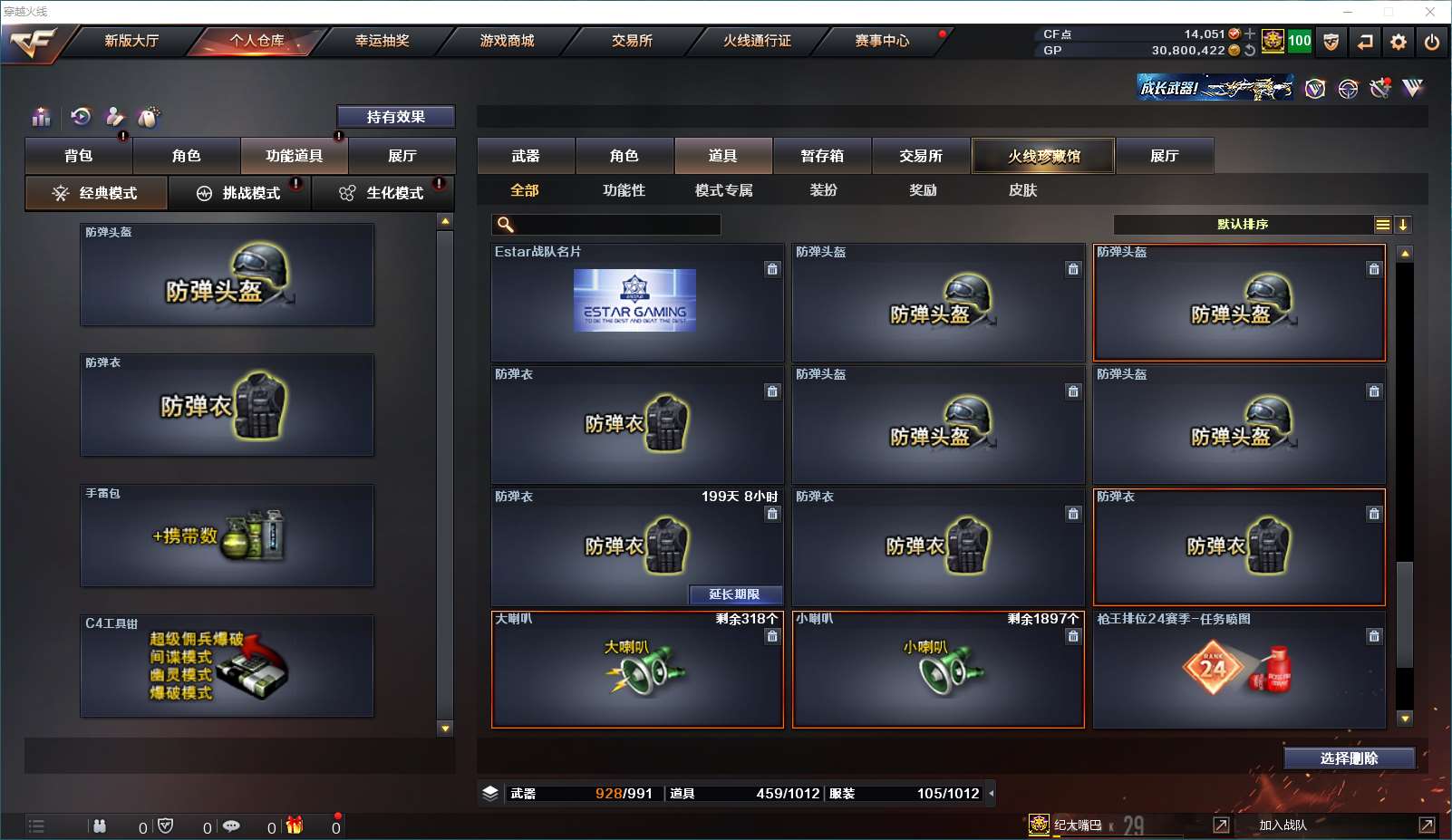Click the shield icon next to the 100 badge

tap(1331, 42)
